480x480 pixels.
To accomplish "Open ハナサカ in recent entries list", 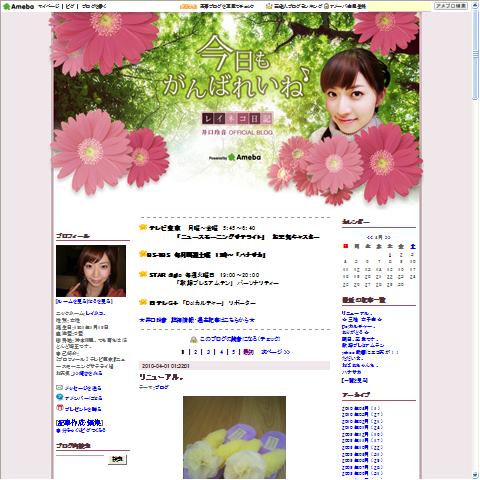I will point(351,372).
